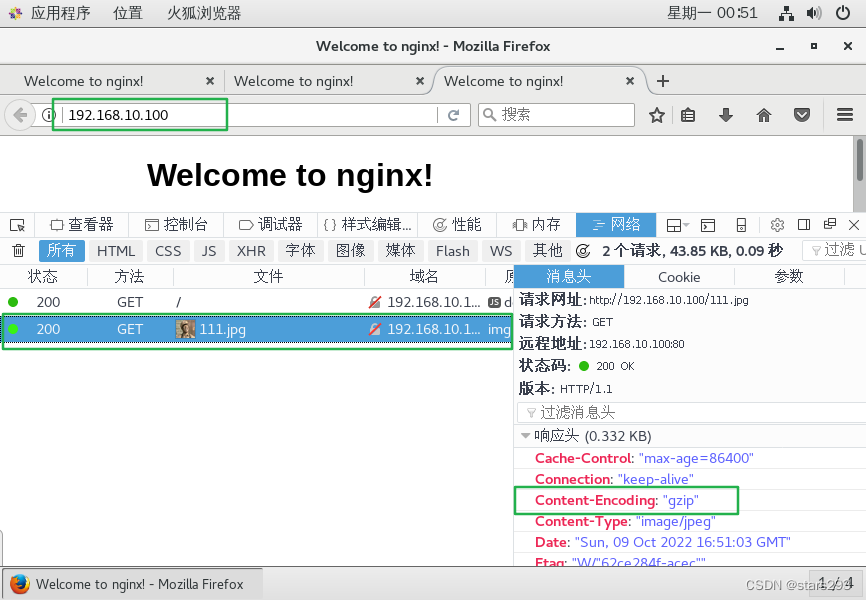Open the network performance analysis icon

point(583,251)
